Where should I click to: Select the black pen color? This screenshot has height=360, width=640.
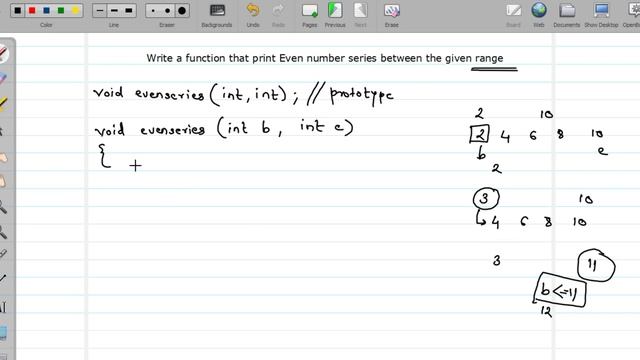[x=18, y=11]
